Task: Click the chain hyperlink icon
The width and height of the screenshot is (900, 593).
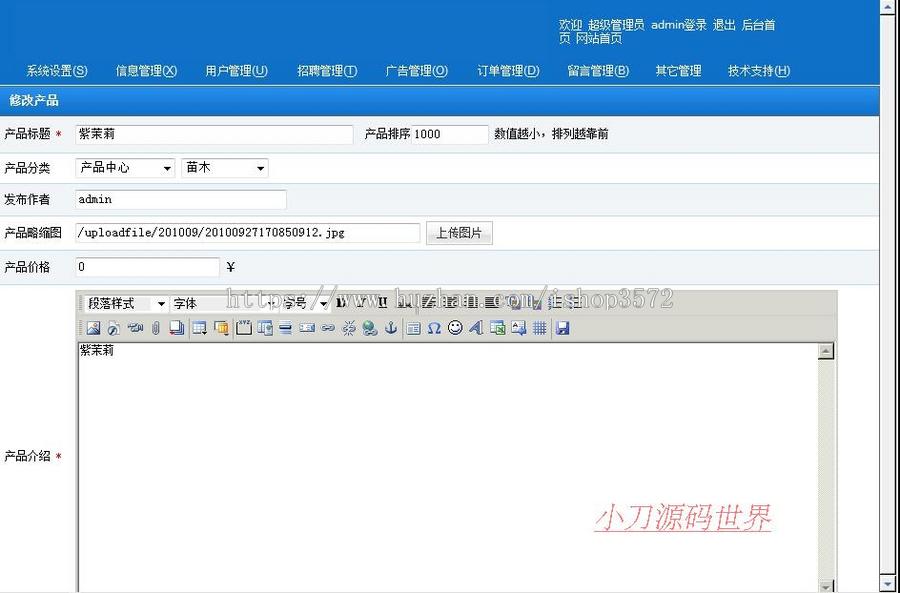Action: (328, 328)
